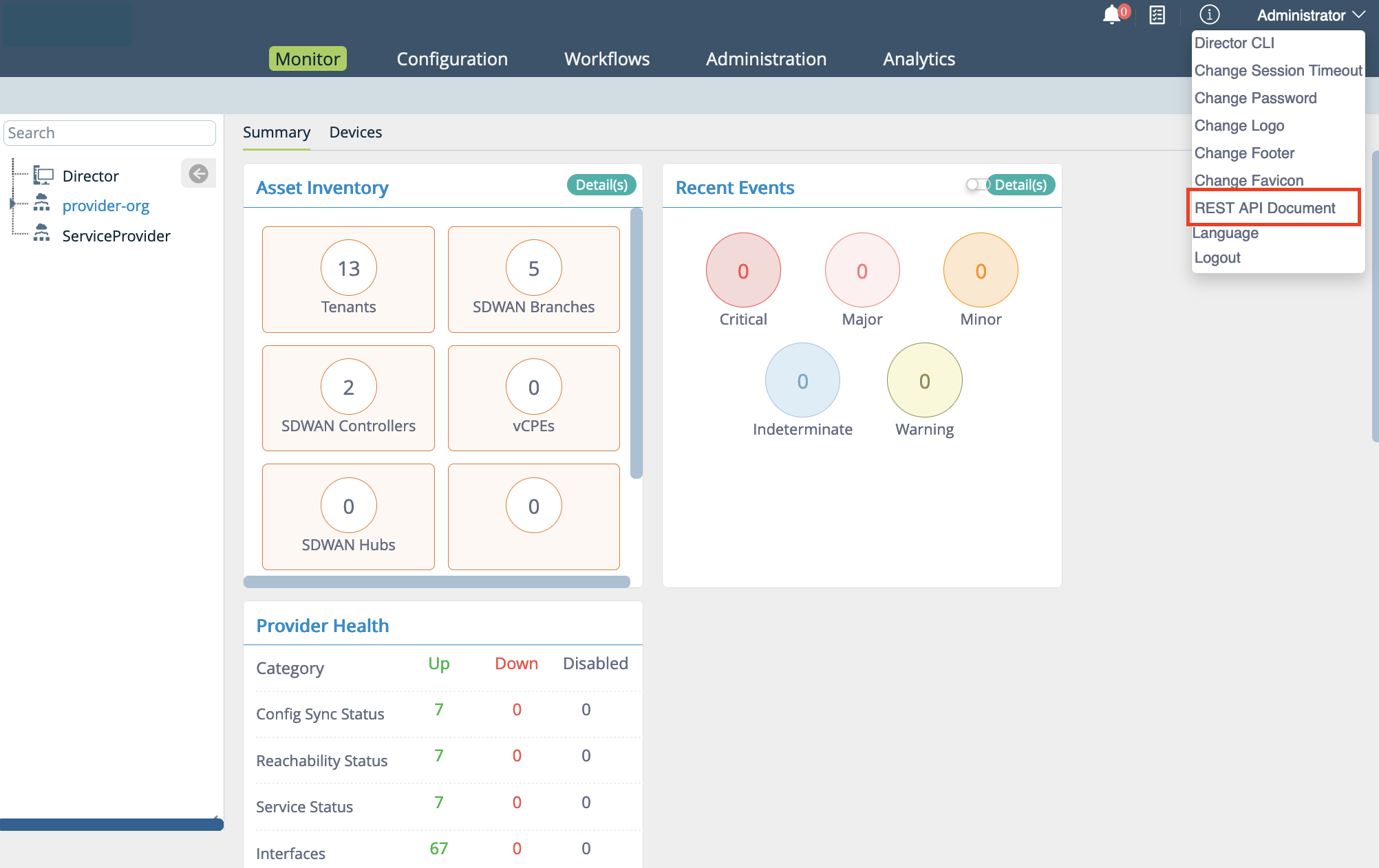Viewport: 1379px width, 868px height.
Task: Click the Director monitor icon
Action: click(44, 175)
